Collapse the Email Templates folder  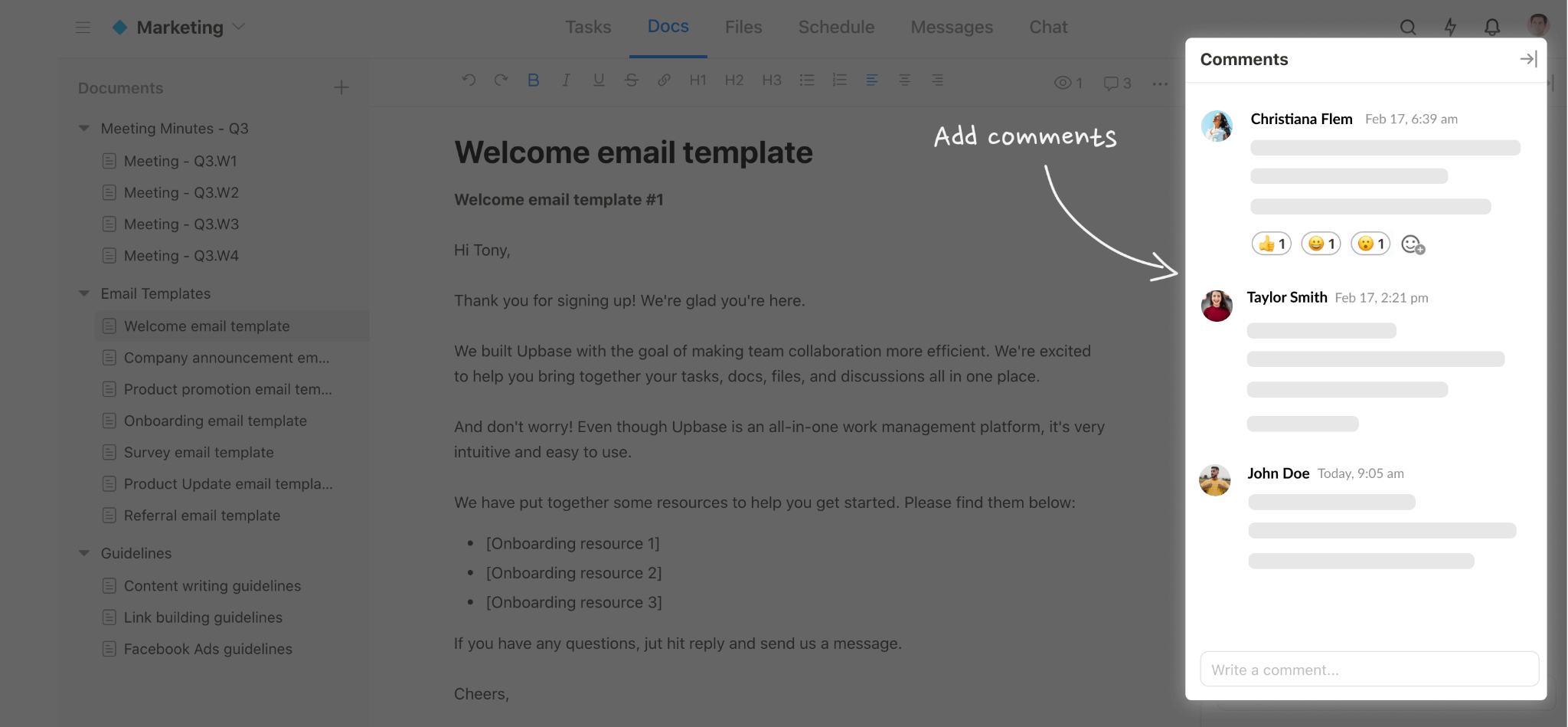click(84, 293)
